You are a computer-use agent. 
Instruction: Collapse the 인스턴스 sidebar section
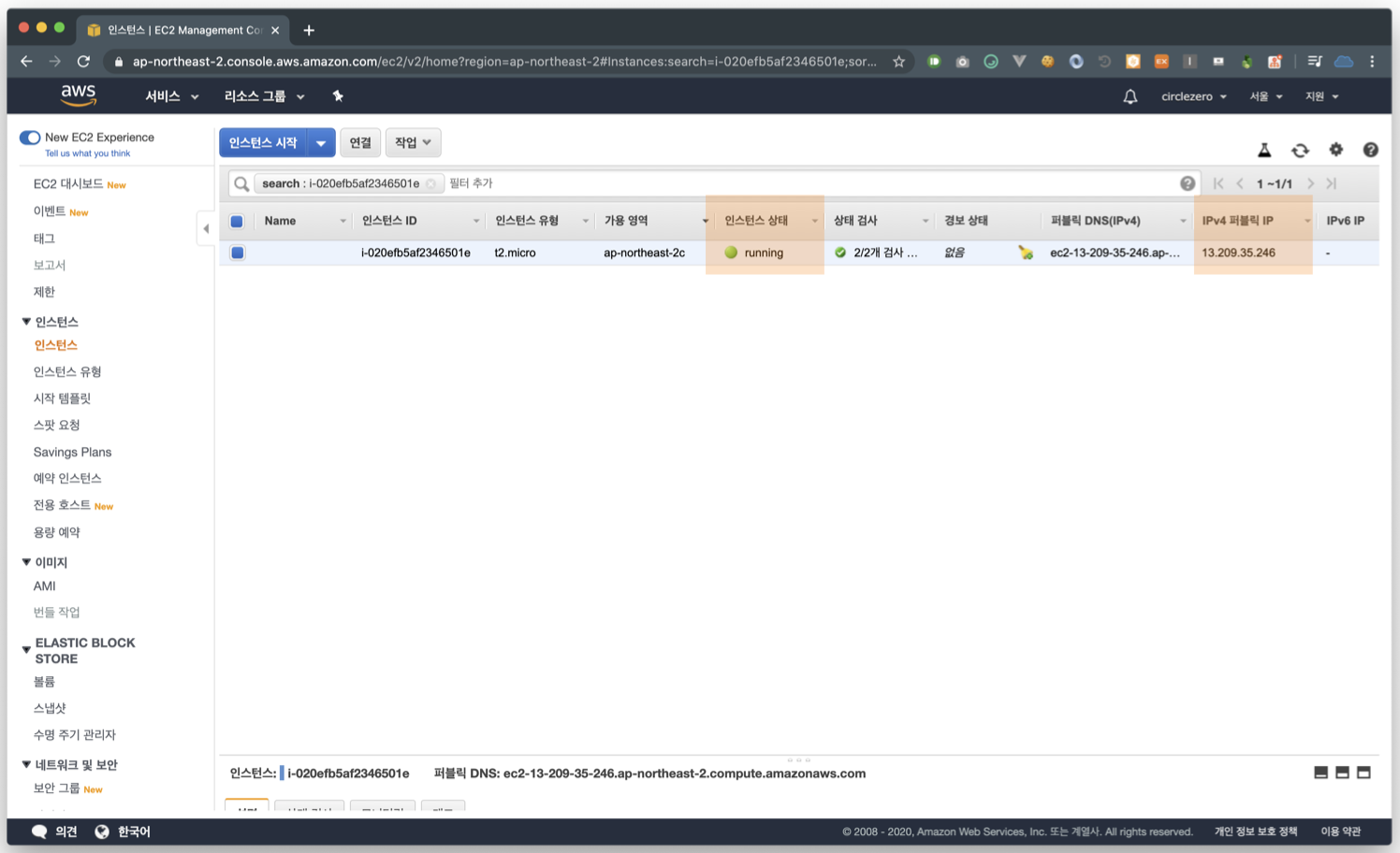tap(26, 322)
